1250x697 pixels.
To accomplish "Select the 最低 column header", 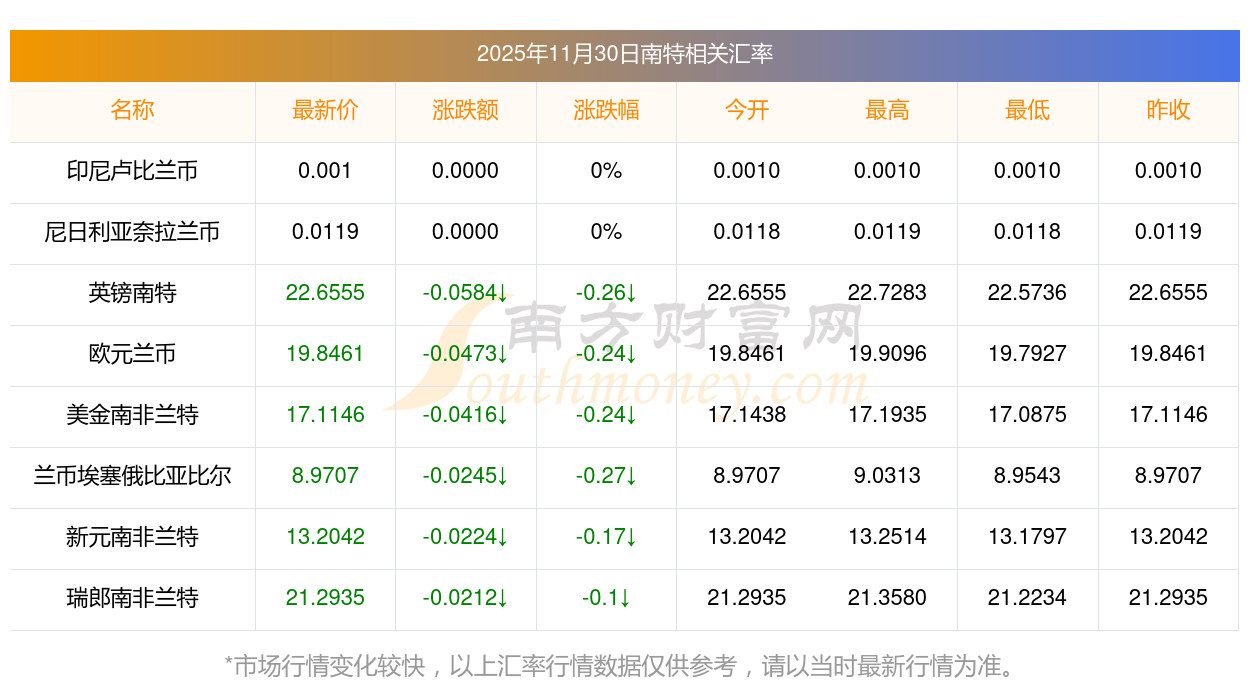I will pyautogui.click(x=1028, y=110).
